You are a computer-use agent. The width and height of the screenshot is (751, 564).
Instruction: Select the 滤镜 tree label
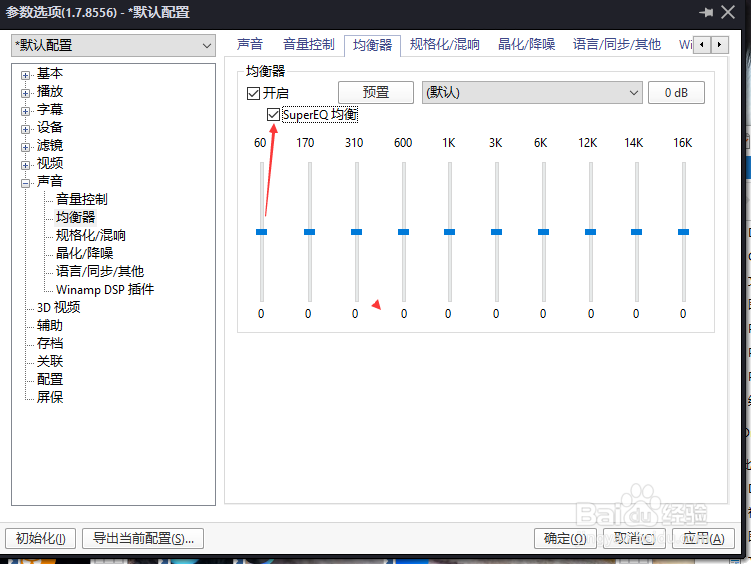(x=50, y=145)
